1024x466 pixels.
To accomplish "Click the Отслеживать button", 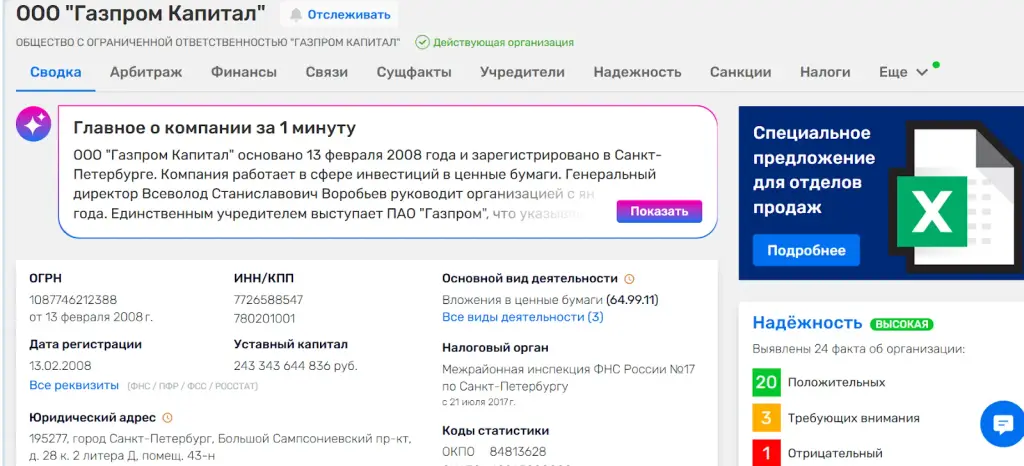I will (x=339, y=14).
